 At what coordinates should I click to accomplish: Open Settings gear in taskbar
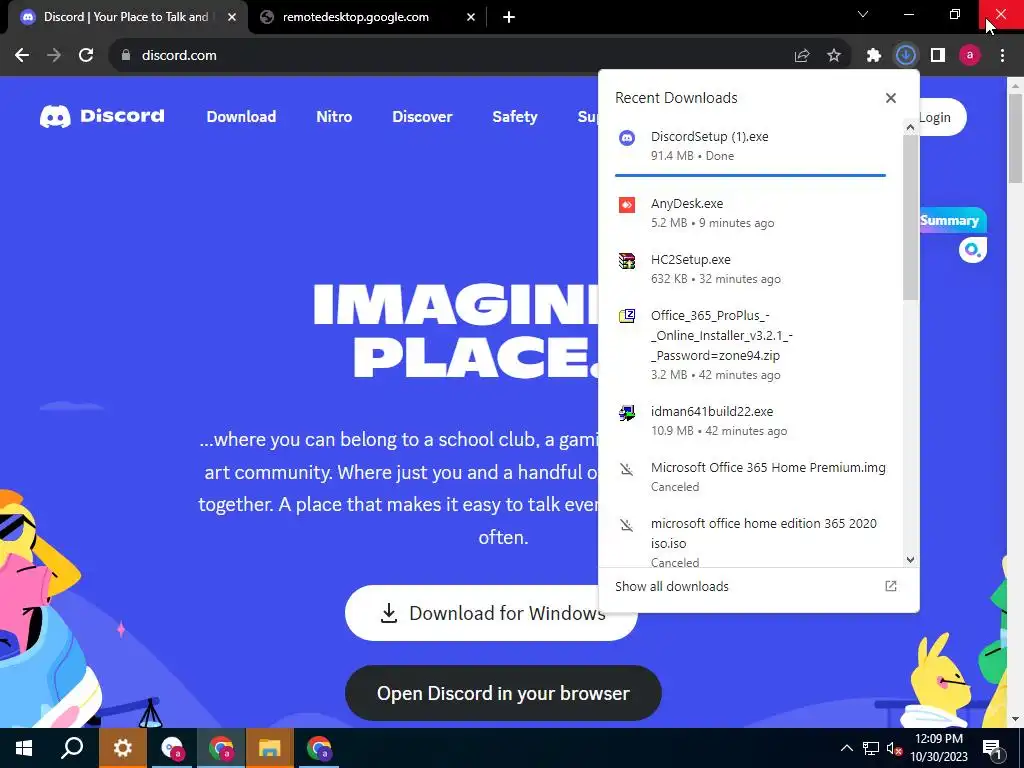122,748
